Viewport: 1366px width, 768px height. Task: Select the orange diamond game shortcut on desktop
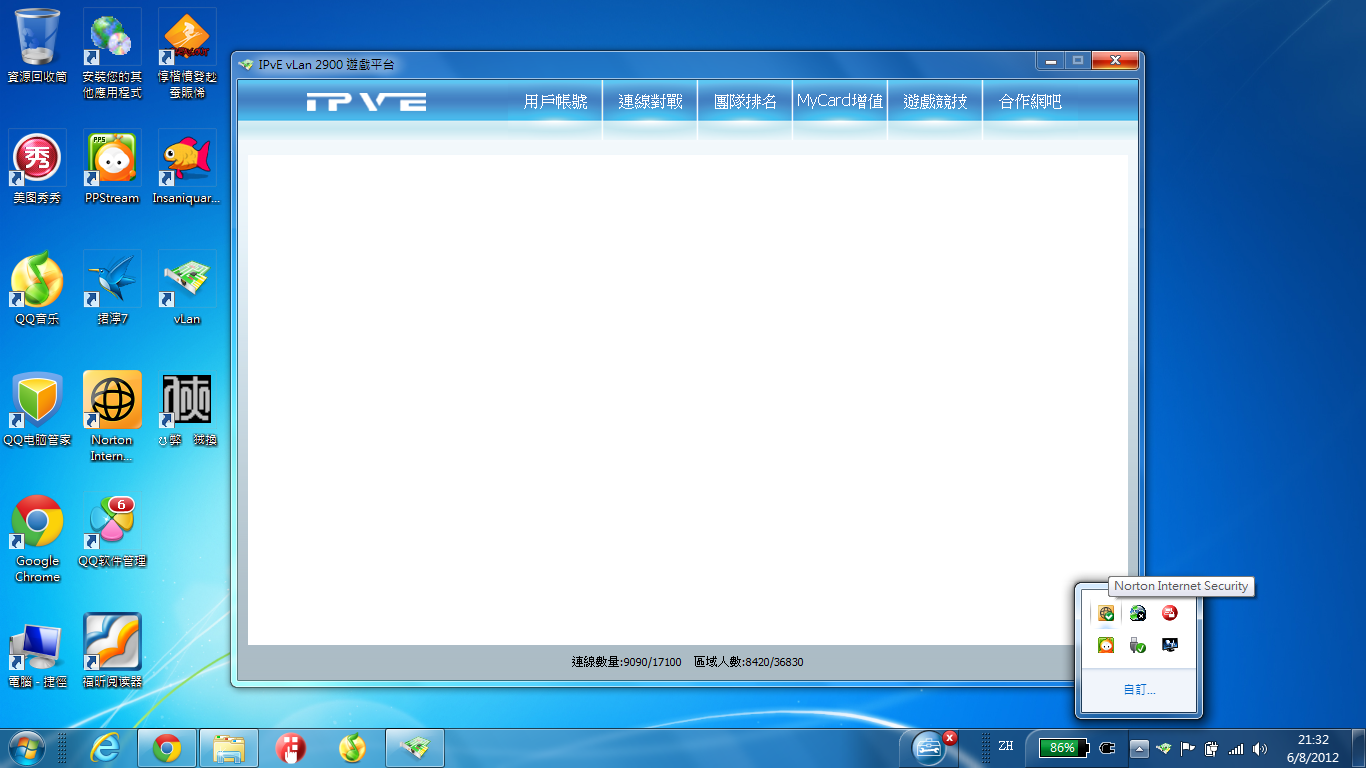(187, 54)
